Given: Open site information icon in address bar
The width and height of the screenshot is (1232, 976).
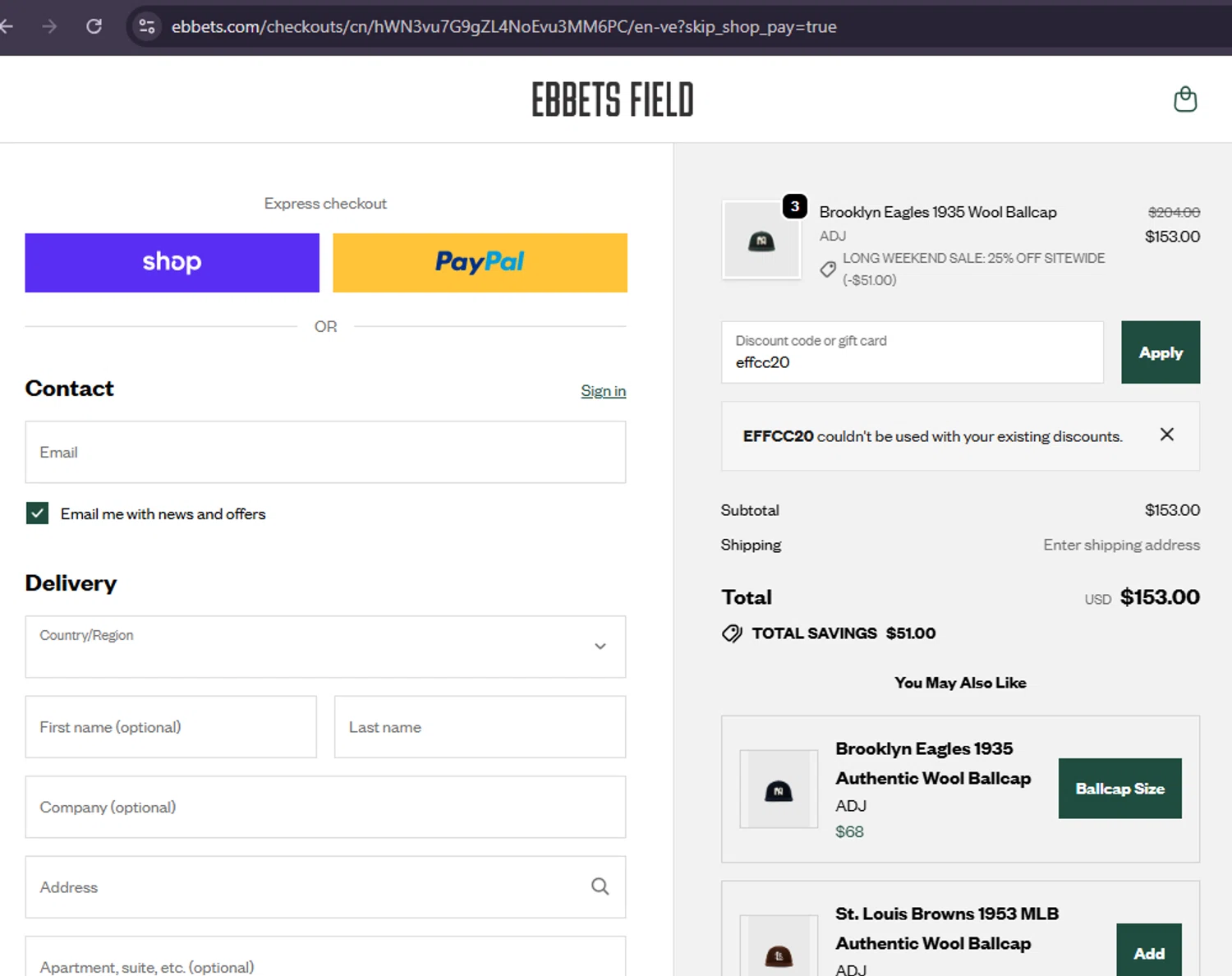Looking at the screenshot, I should [147, 26].
